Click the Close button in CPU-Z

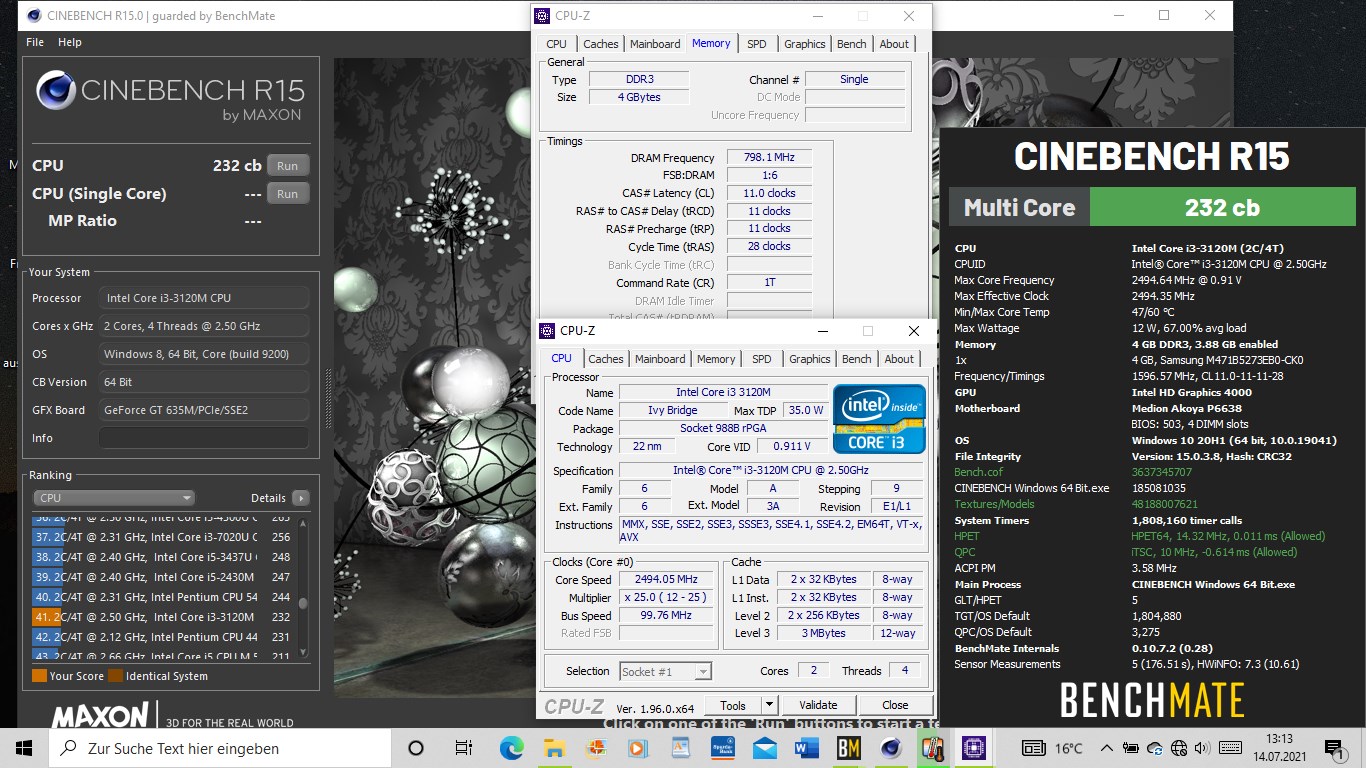[x=895, y=705]
